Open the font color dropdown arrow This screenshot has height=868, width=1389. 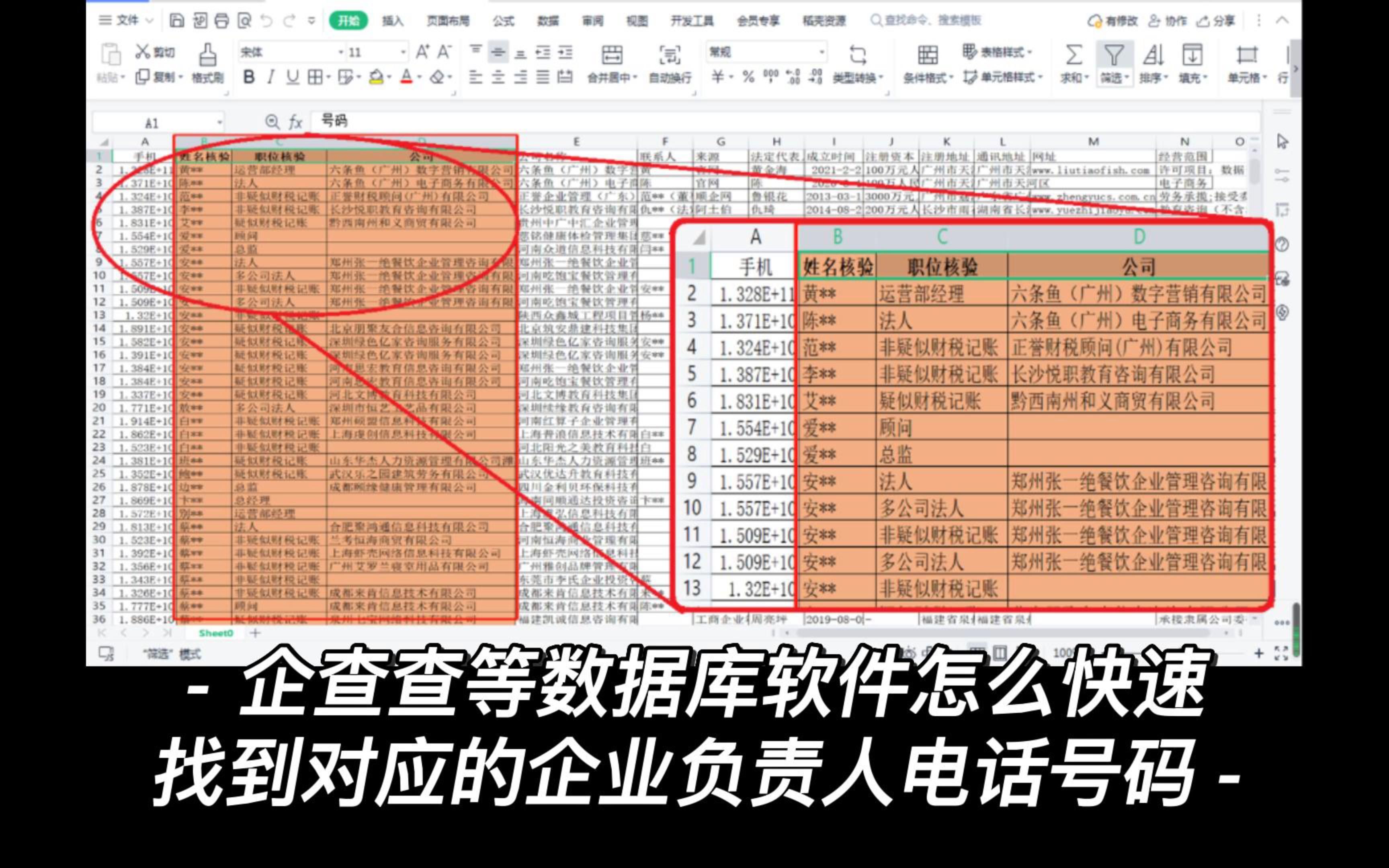click(420, 77)
